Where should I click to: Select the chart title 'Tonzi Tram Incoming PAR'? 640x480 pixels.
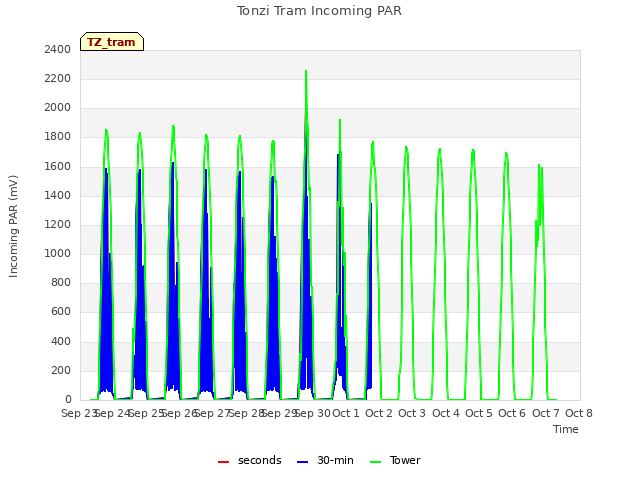tap(319, 11)
